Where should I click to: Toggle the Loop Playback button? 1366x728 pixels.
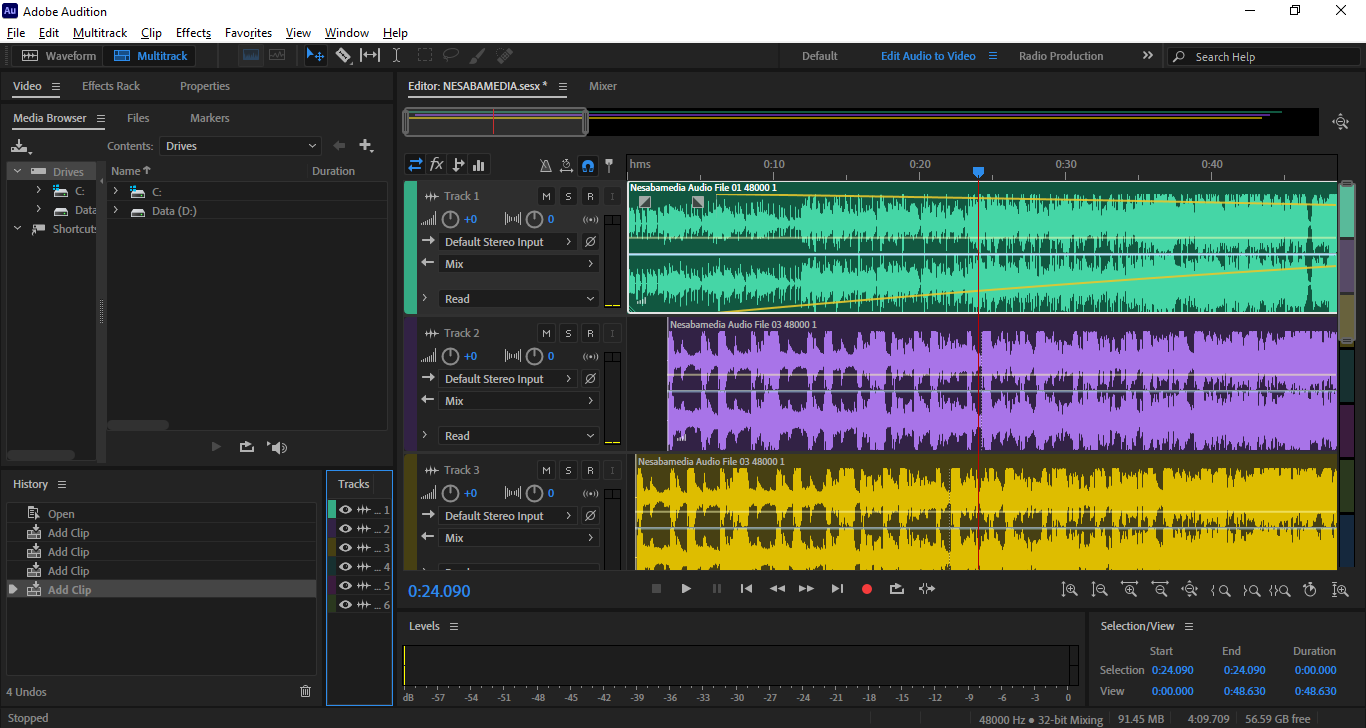pos(897,589)
